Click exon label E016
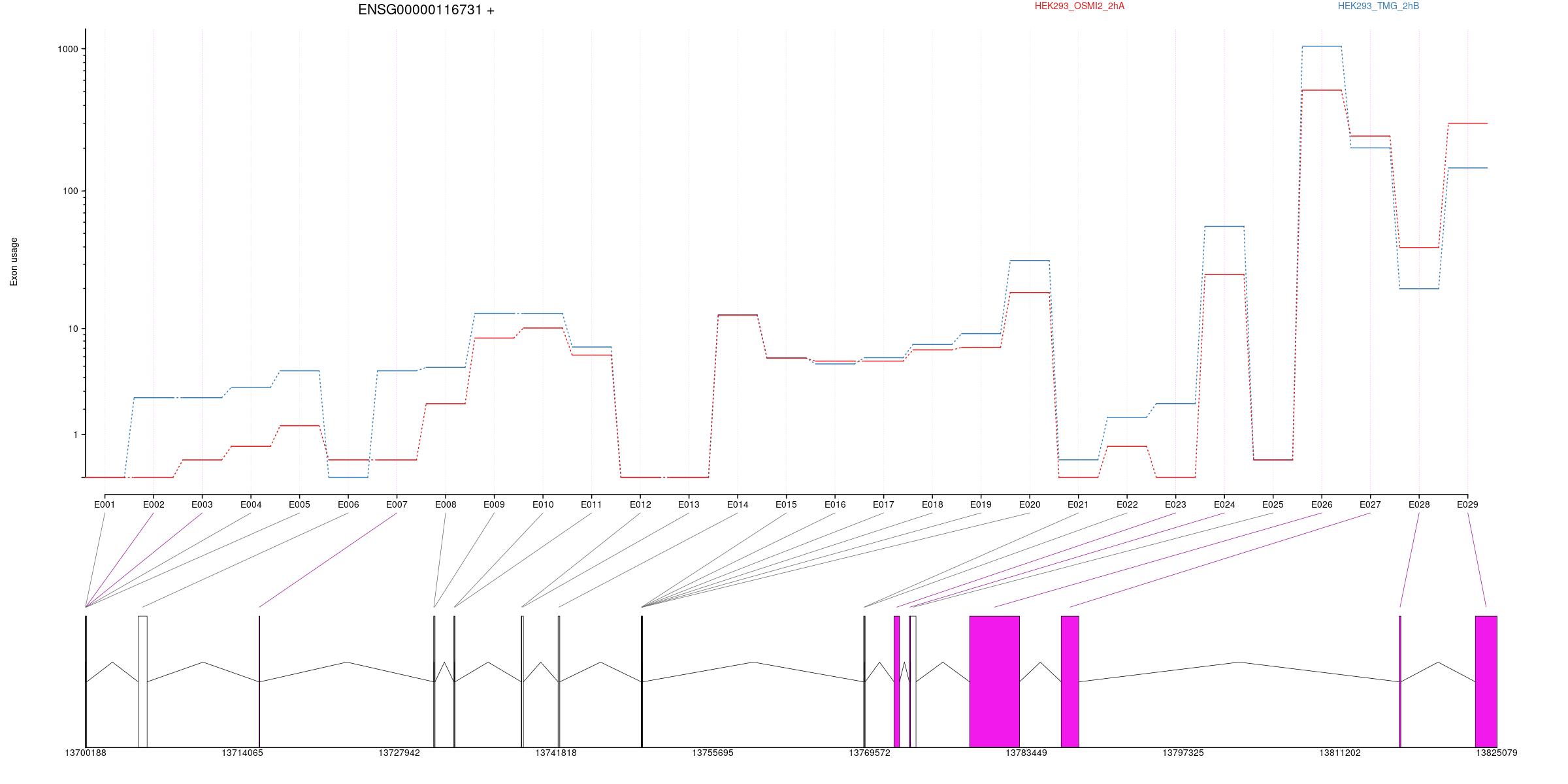 pos(835,504)
